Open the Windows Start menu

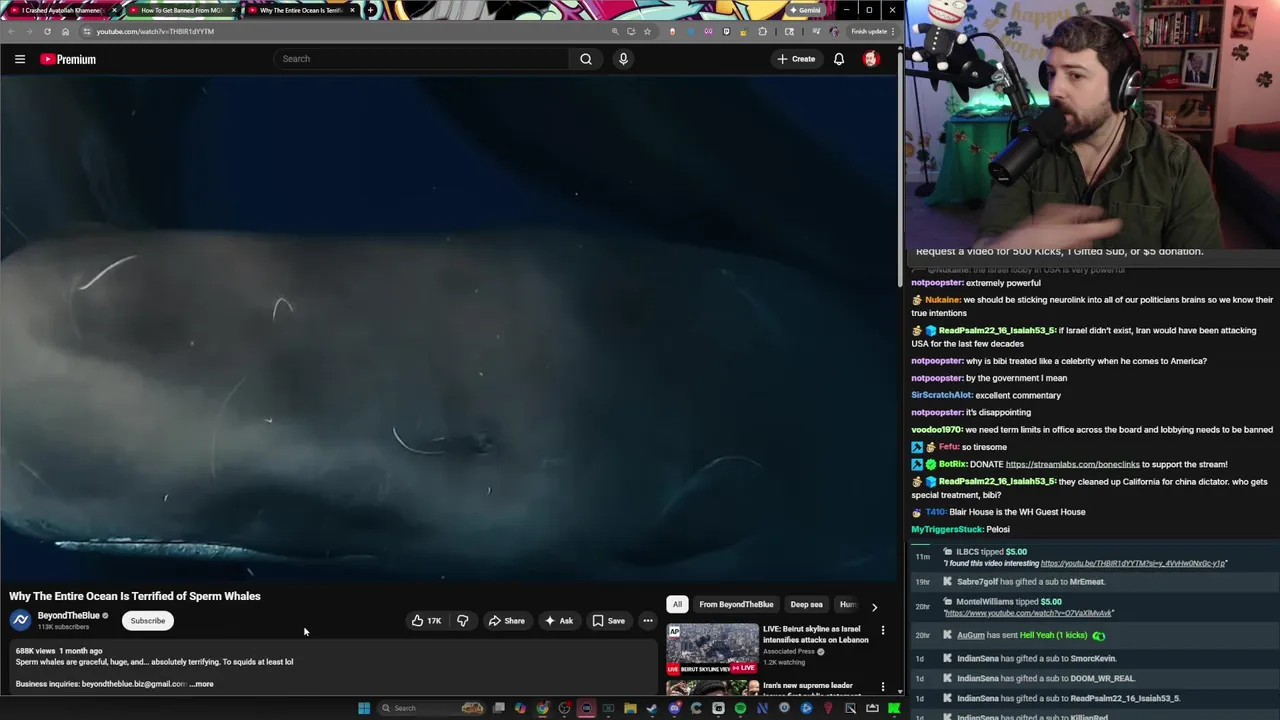[364, 708]
